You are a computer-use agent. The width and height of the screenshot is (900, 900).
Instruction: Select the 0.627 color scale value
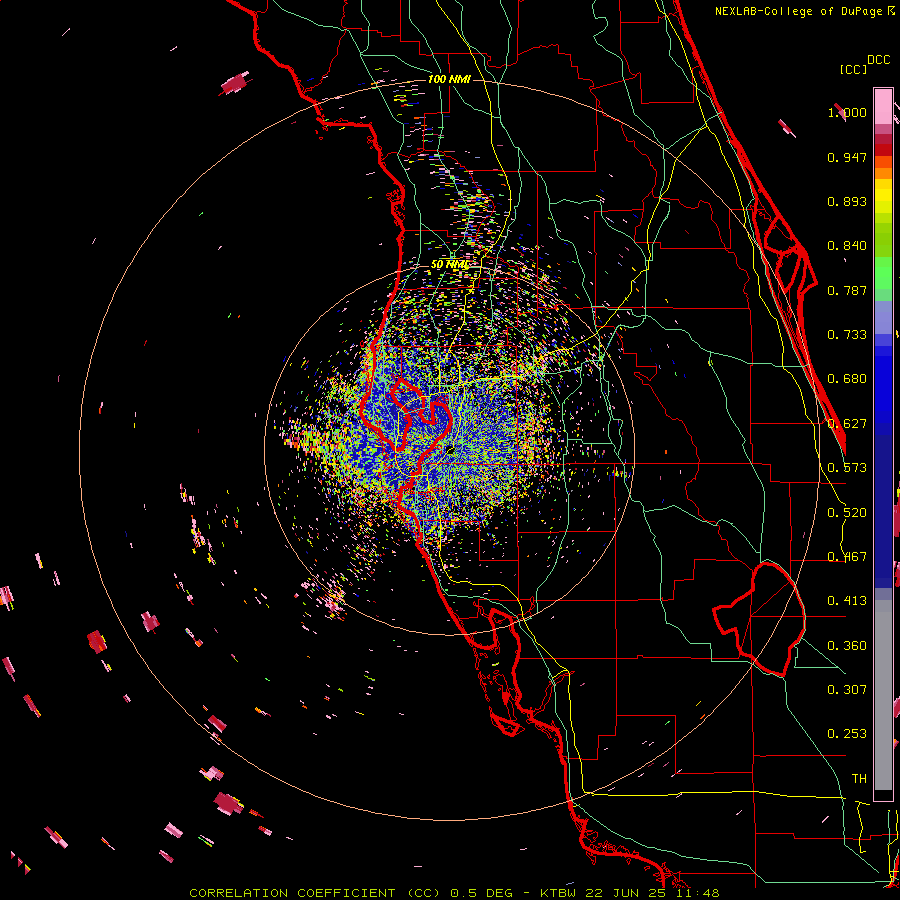[x=847, y=424]
